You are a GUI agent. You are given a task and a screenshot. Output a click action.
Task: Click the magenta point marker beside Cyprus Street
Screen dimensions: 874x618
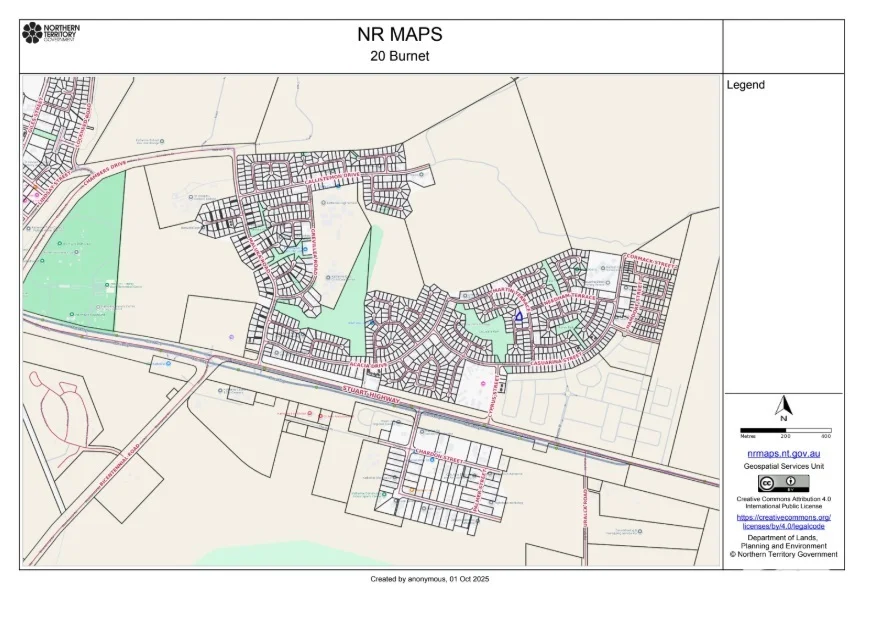[484, 383]
